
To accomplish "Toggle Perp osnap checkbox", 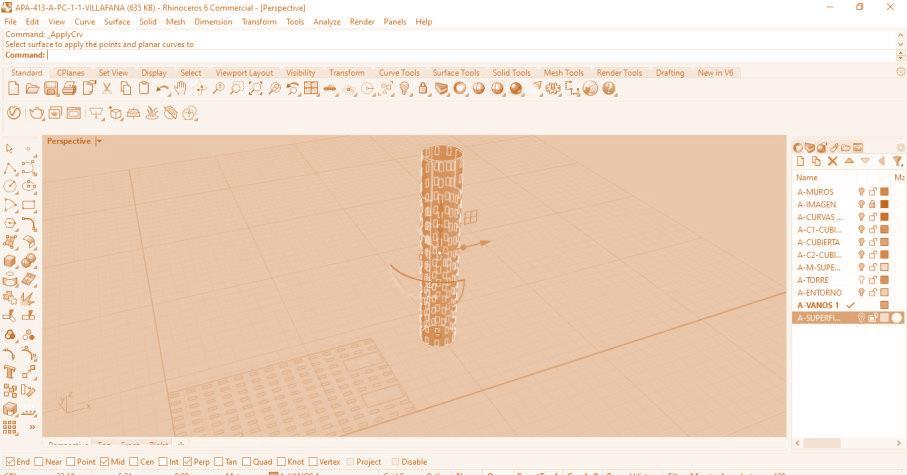I will click(x=187, y=462).
